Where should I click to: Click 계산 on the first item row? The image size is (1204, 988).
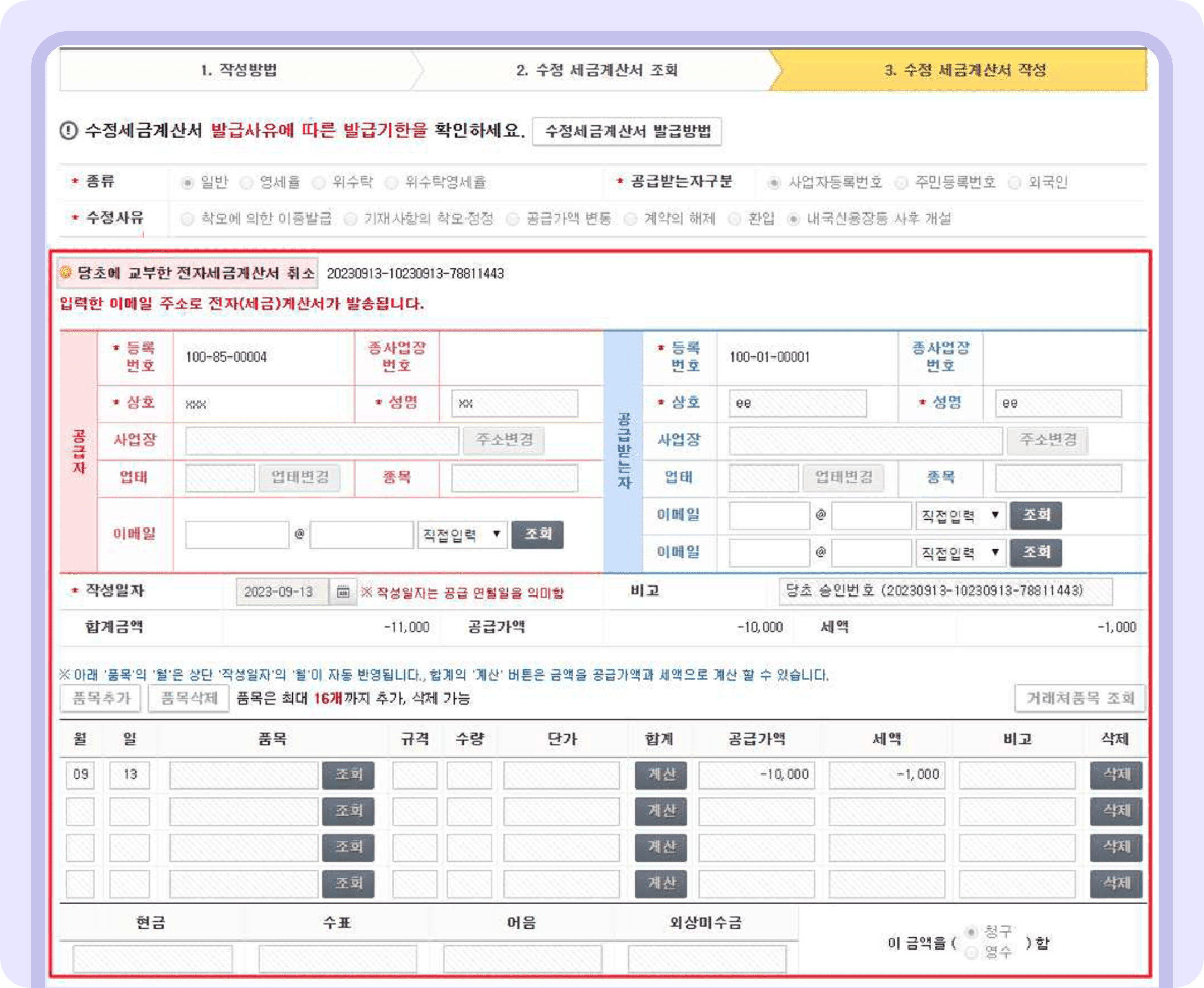[x=660, y=774]
